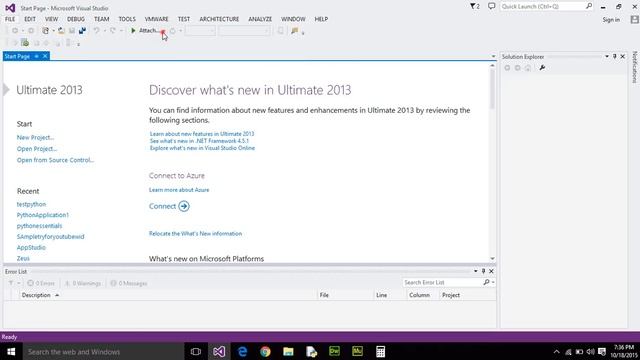
Task: Open recent project testpython
Action: [31, 204]
